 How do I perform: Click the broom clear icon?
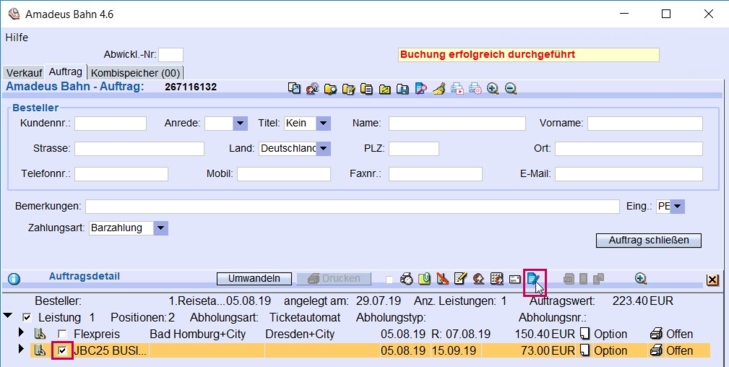pos(439,88)
